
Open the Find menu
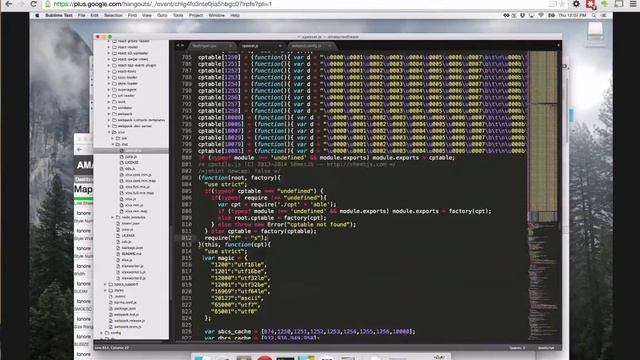pos(132,16)
